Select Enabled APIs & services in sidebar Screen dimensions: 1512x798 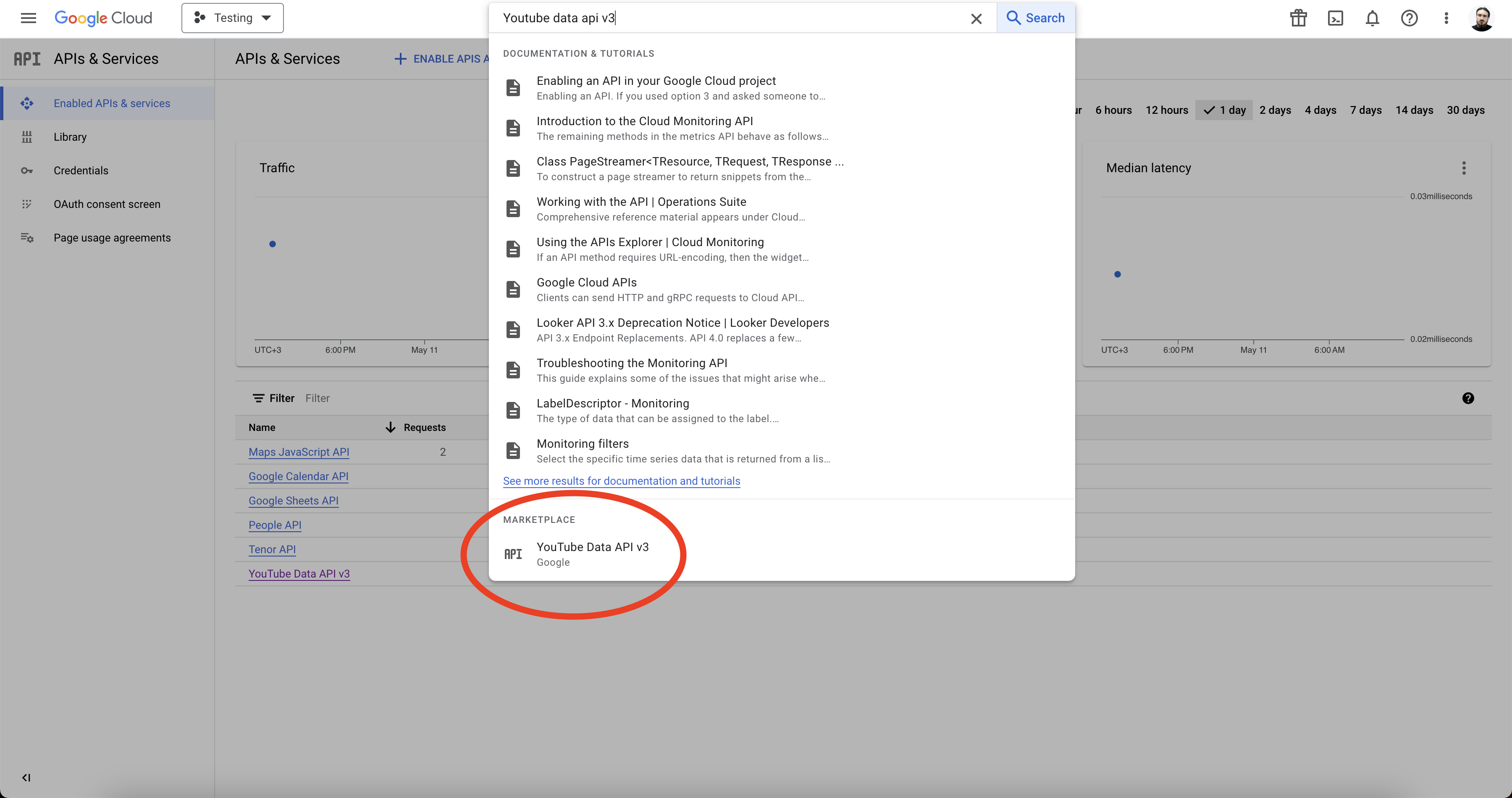coord(108,103)
